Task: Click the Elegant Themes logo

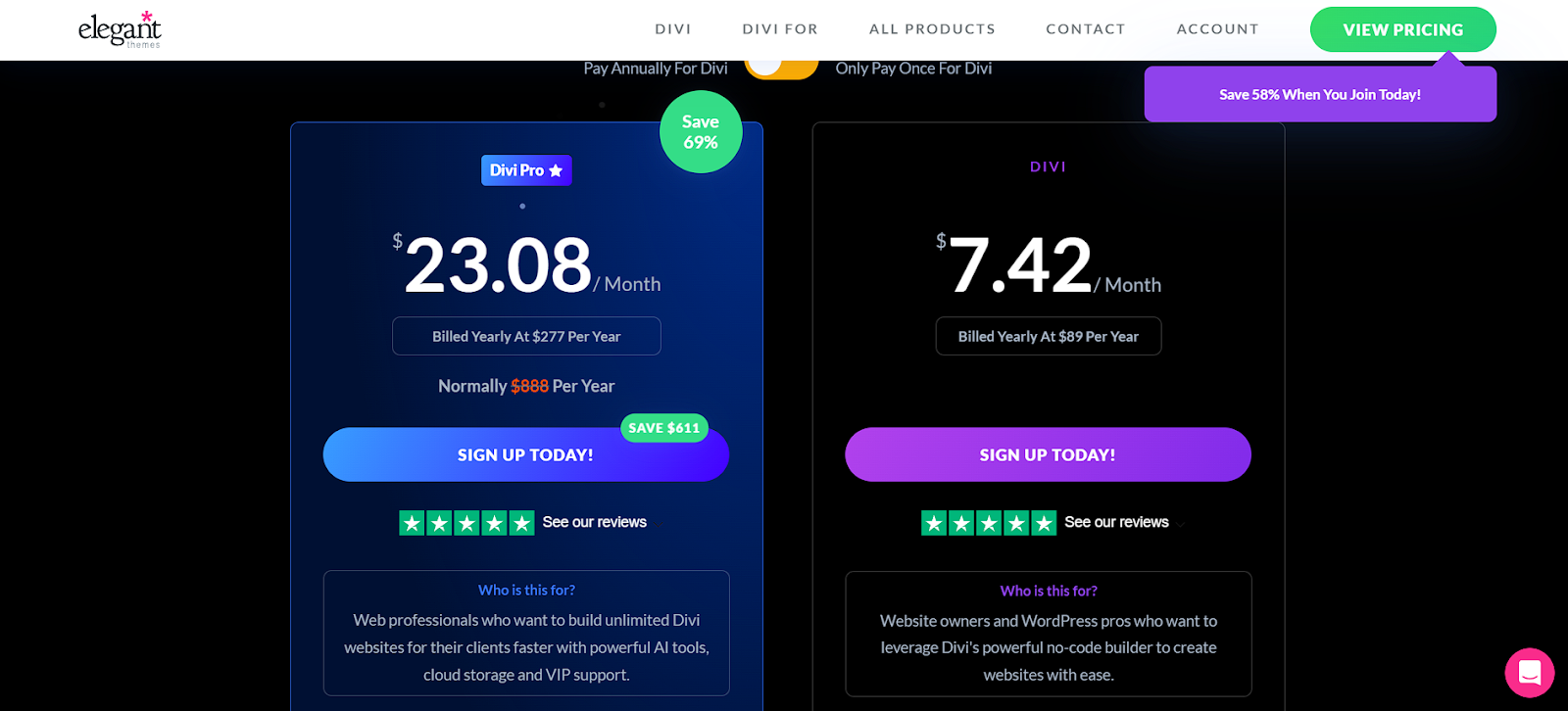Action: (120, 29)
